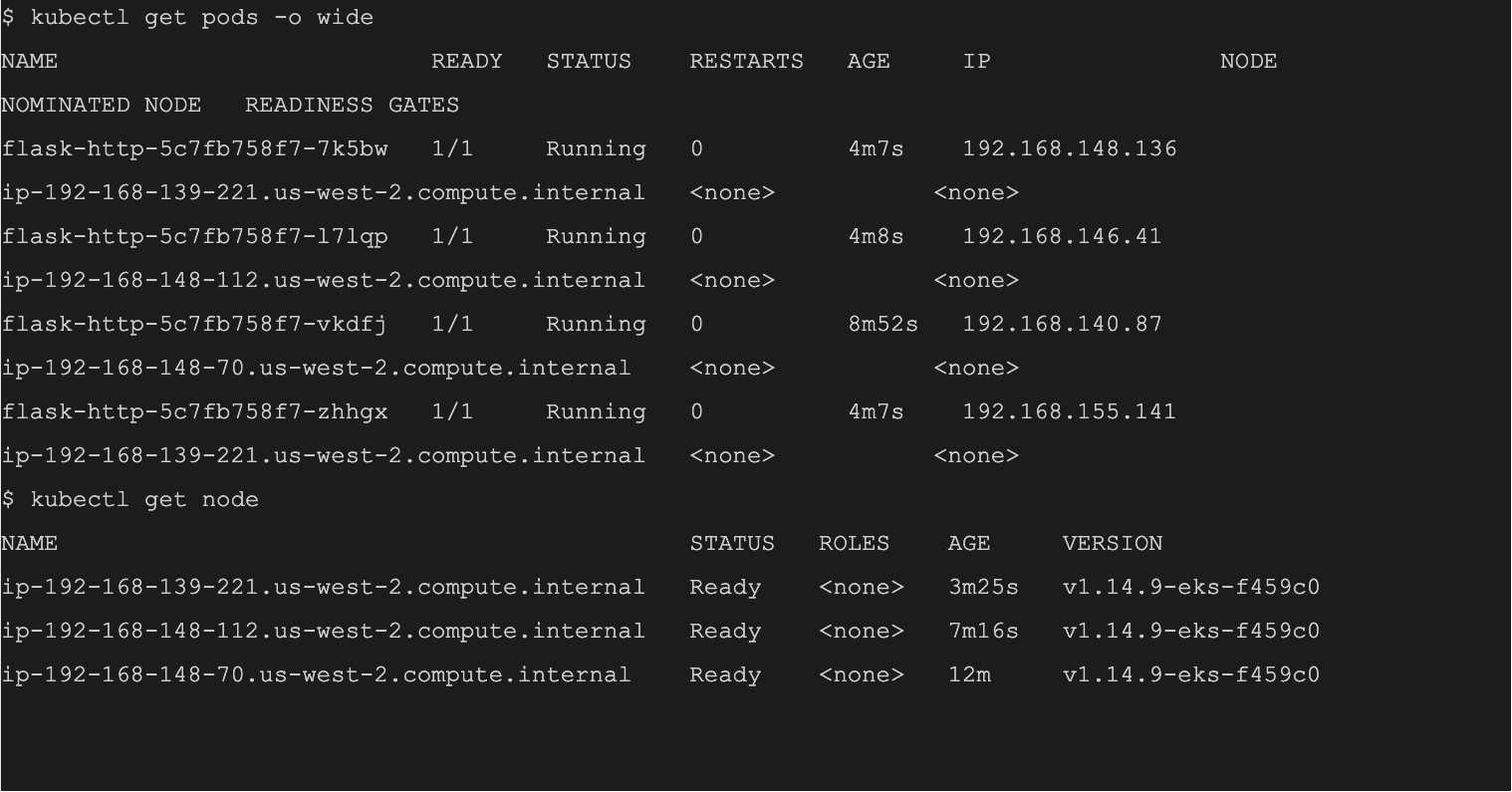
Task: Click the ROLES column header
Action: click(x=854, y=544)
